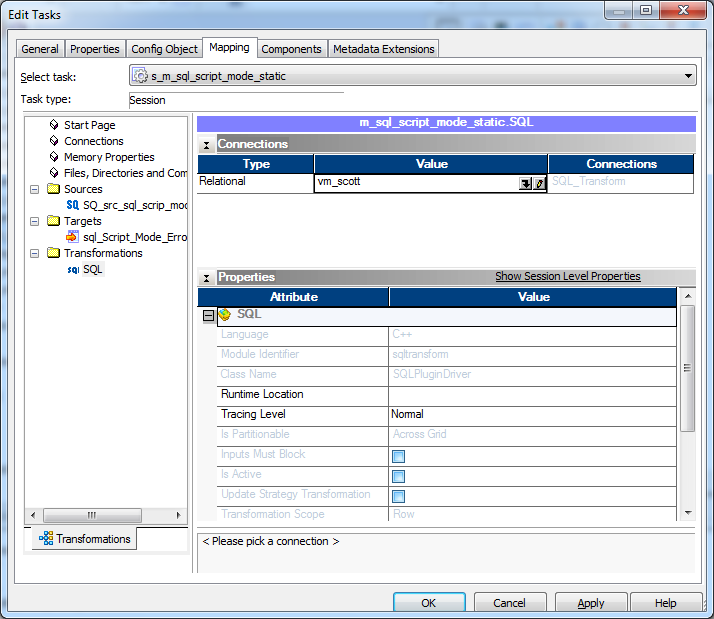Open the Config Object tab
The width and height of the screenshot is (714, 619).
[x=164, y=49]
